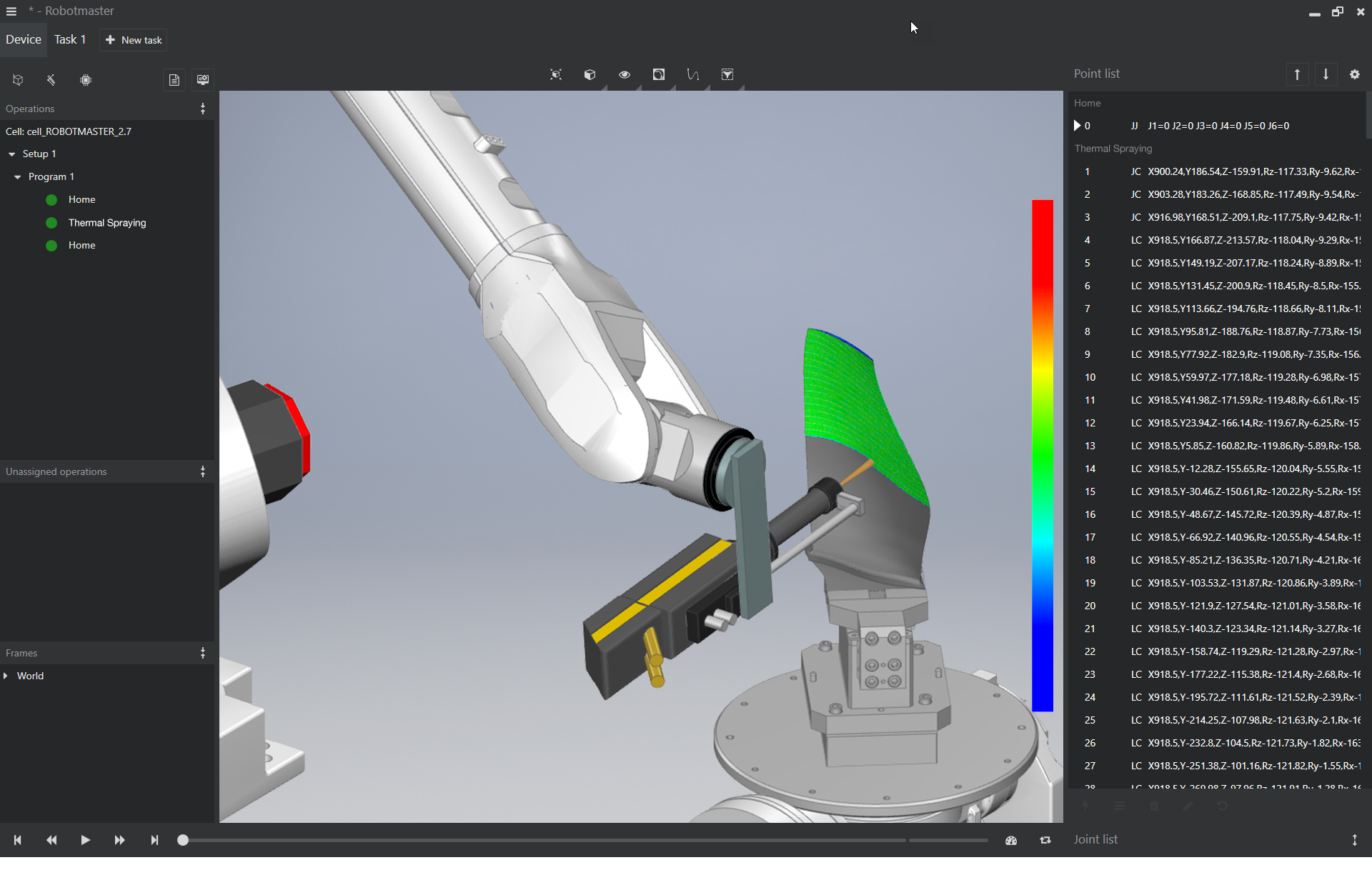Image resolution: width=1372 pixels, height=890 pixels.
Task: Select point 10 in the Point list
Action: click(x=1218, y=377)
